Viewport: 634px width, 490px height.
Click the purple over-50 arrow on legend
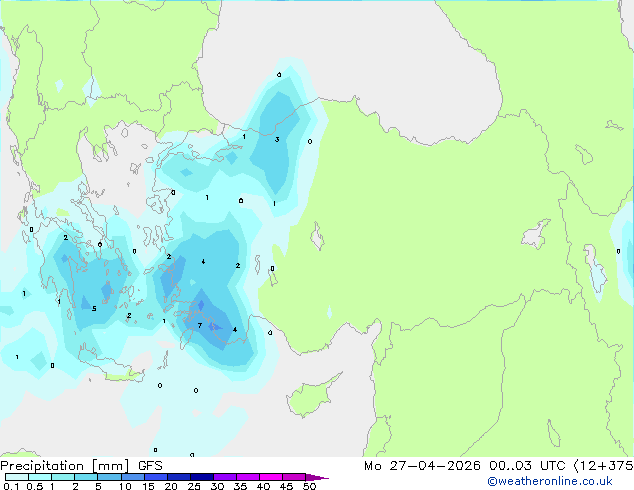[x=317, y=477]
